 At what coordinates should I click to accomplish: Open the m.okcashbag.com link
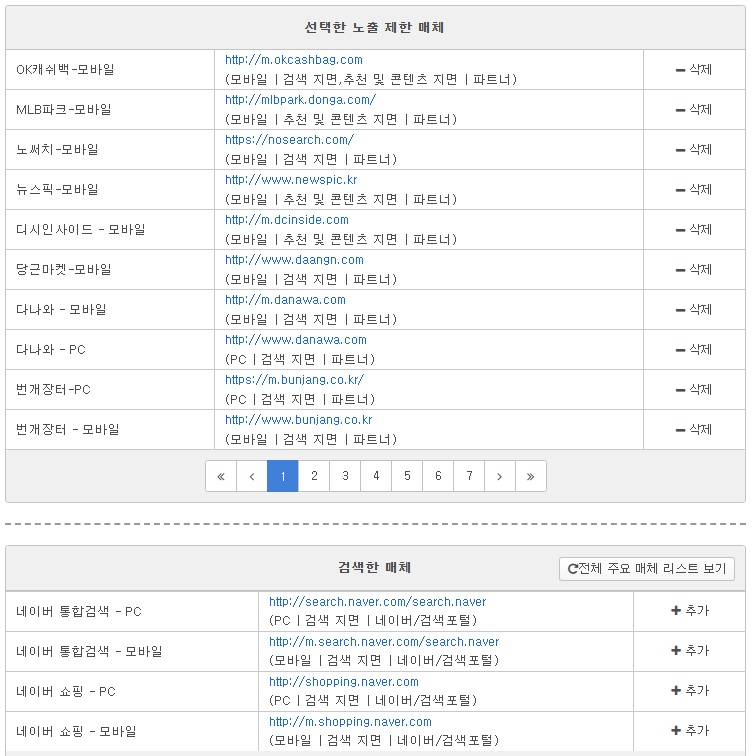[293, 60]
